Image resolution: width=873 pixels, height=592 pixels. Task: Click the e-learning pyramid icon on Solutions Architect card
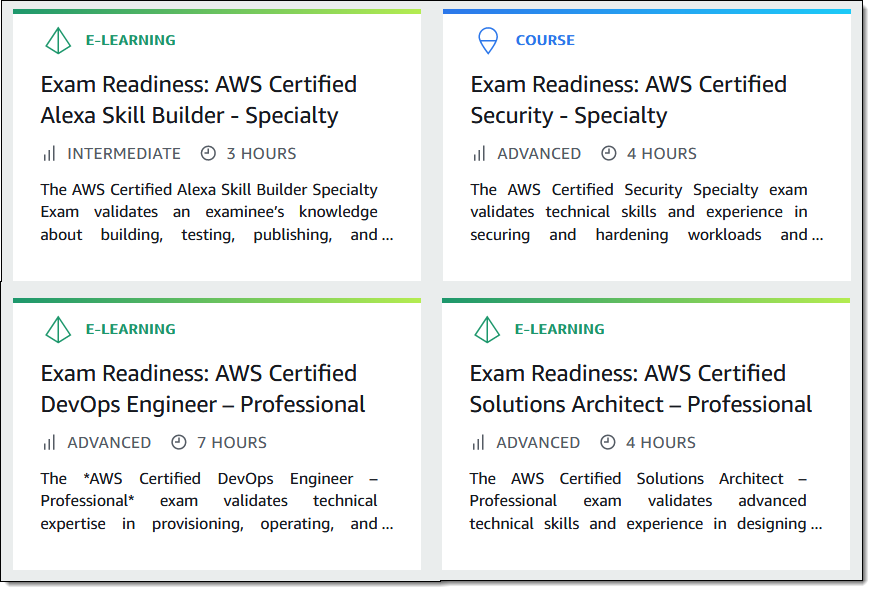[487, 330]
